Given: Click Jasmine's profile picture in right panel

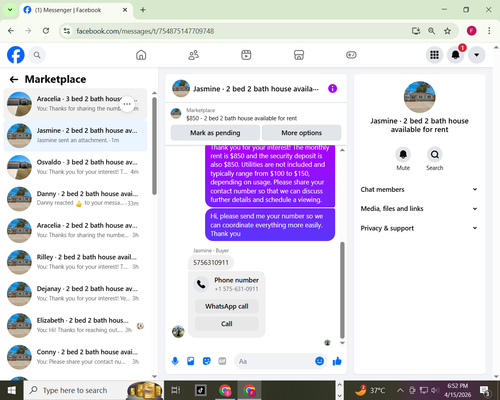Looking at the screenshot, I should (x=419, y=97).
